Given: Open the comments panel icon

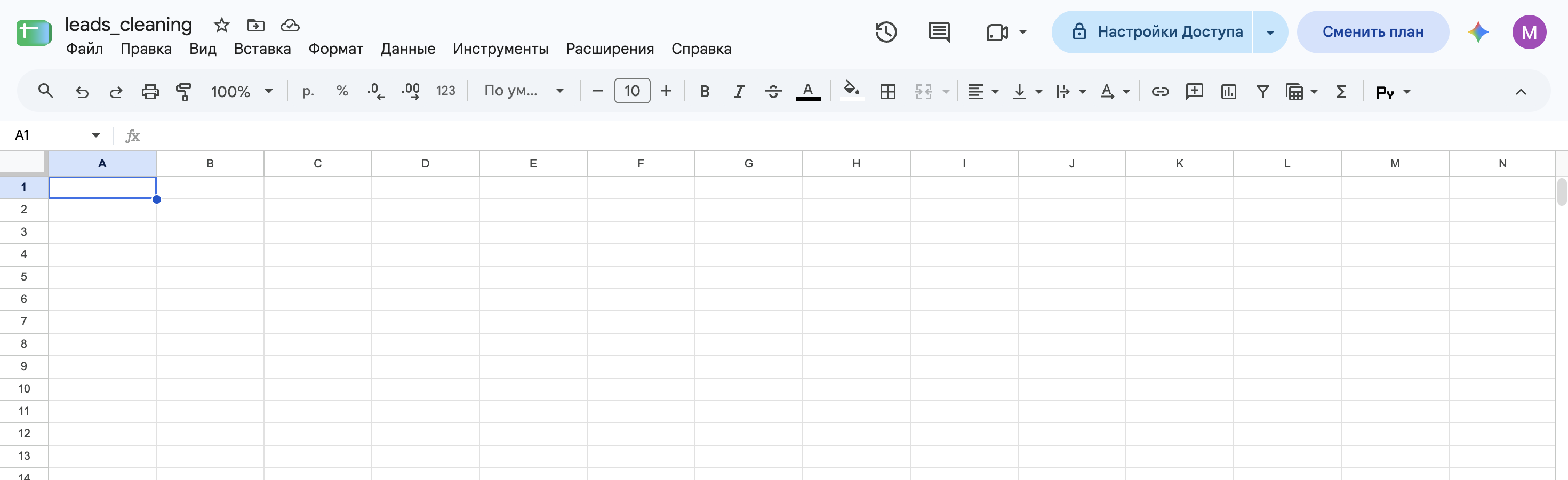Looking at the screenshot, I should click(939, 31).
